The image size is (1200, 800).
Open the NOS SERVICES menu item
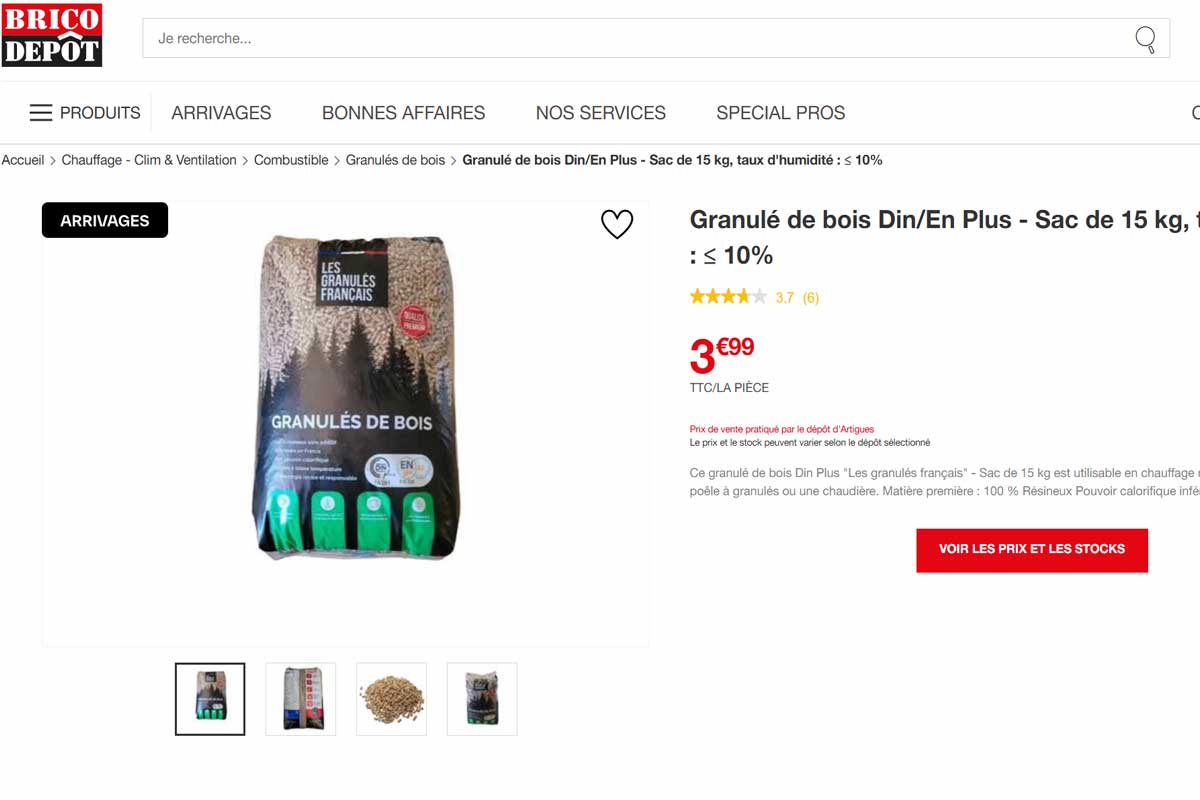(x=601, y=113)
